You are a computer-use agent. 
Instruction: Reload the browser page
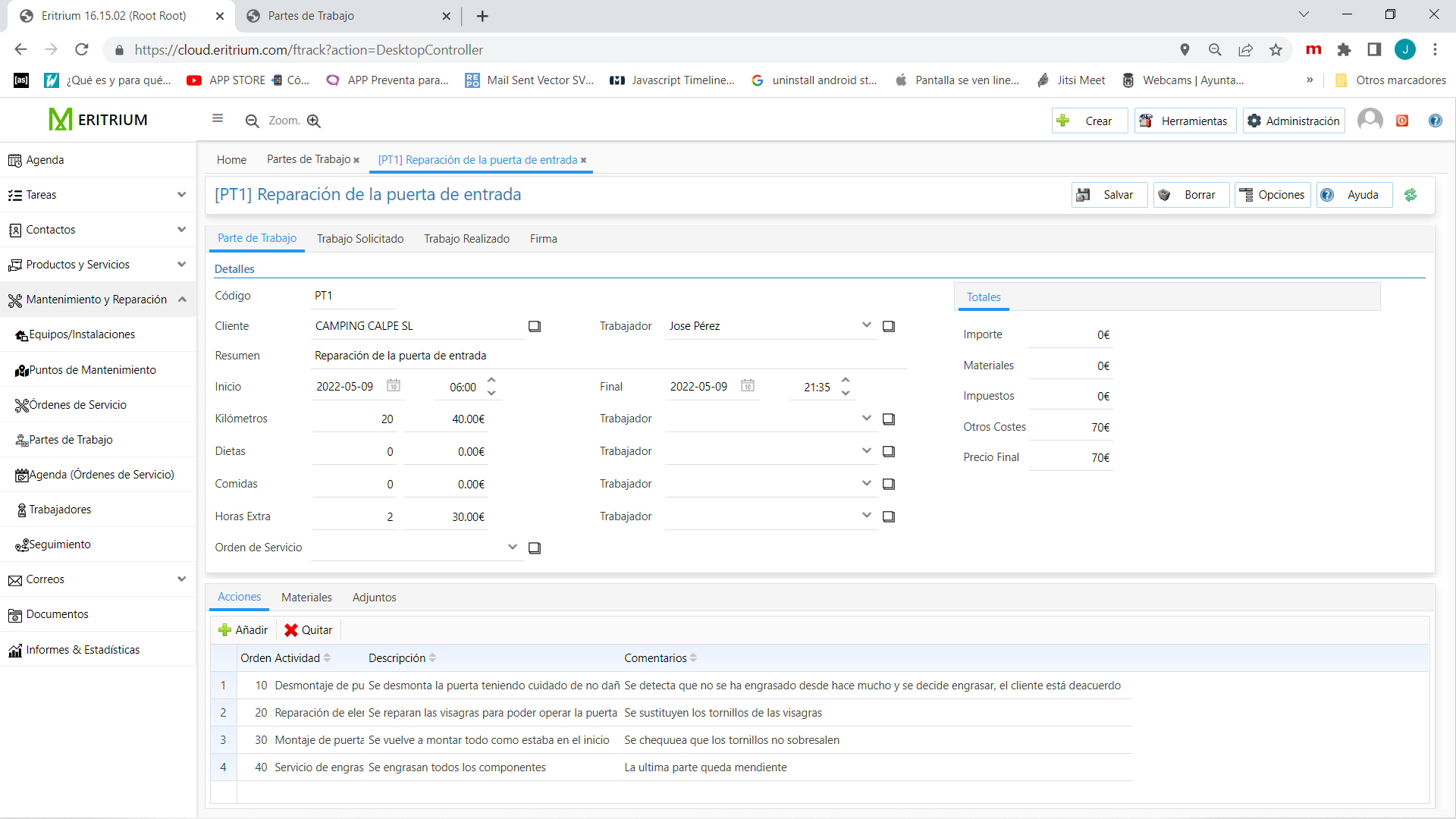(x=82, y=50)
